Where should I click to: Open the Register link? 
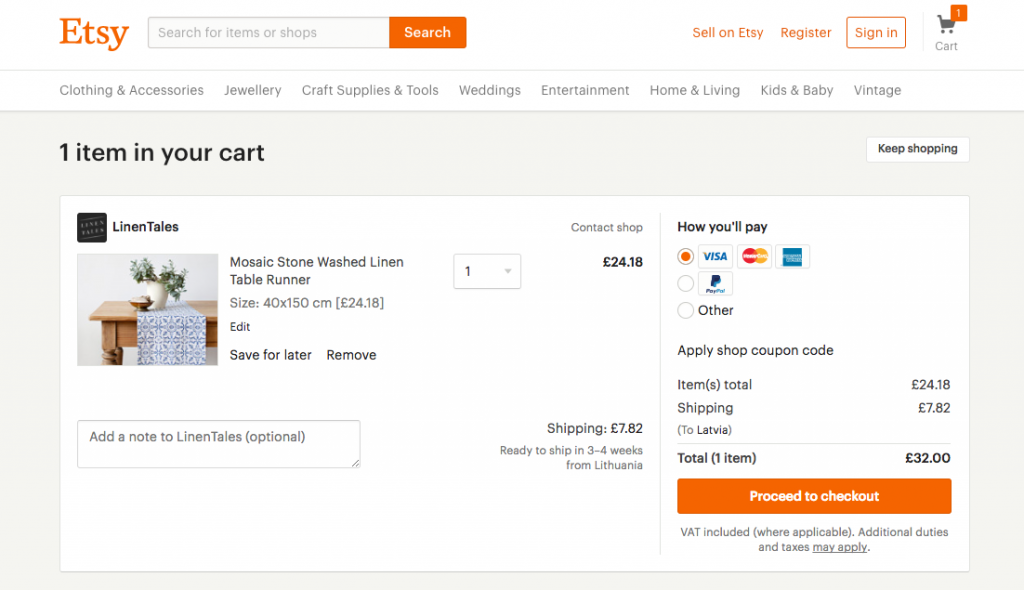pyautogui.click(x=806, y=33)
